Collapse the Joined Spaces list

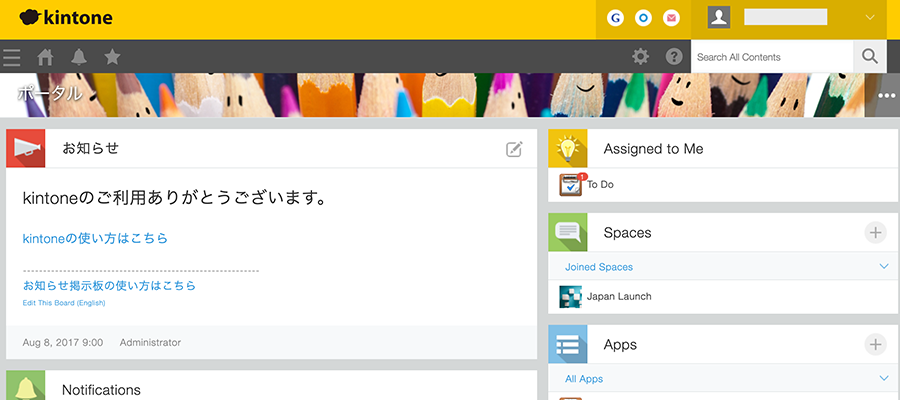point(883,267)
